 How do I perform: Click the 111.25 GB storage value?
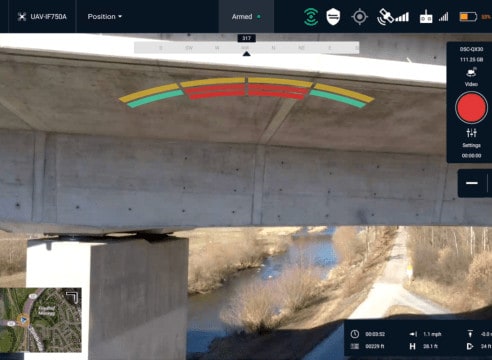point(471,60)
